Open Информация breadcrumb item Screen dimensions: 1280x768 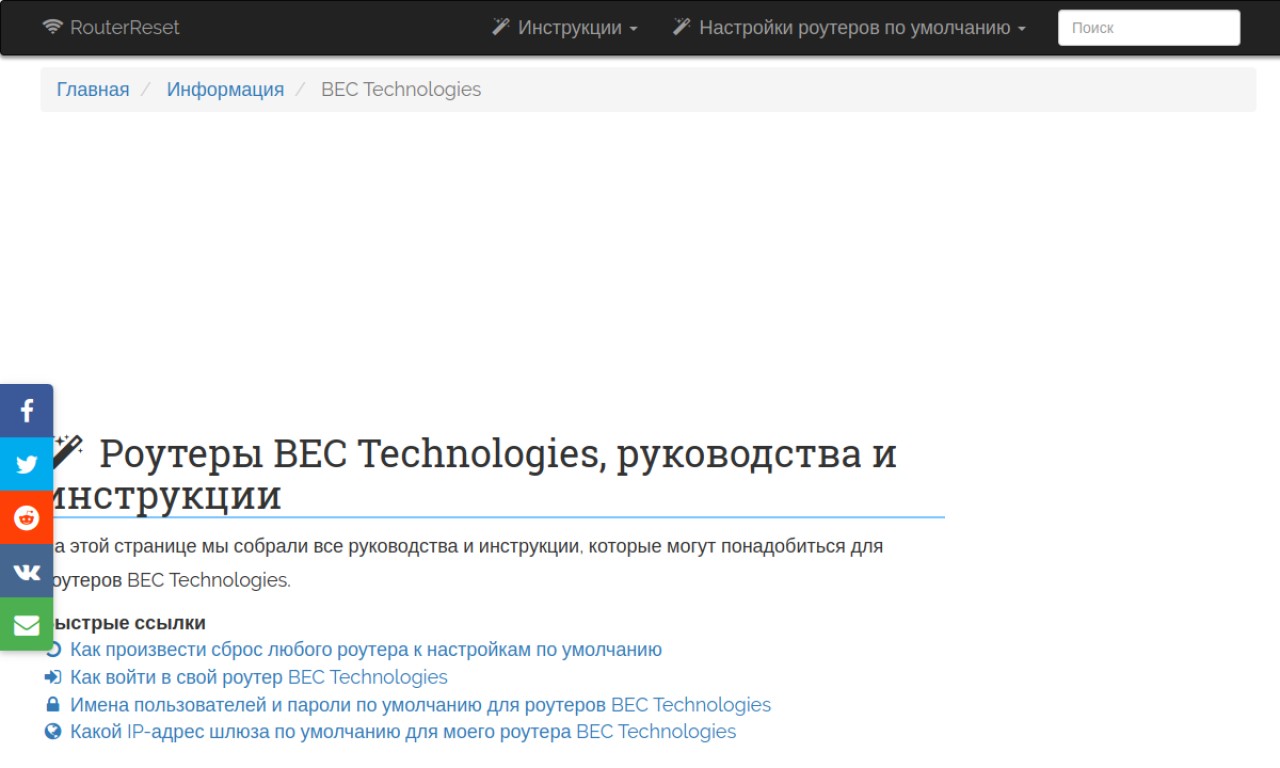pyautogui.click(x=225, y=89)
